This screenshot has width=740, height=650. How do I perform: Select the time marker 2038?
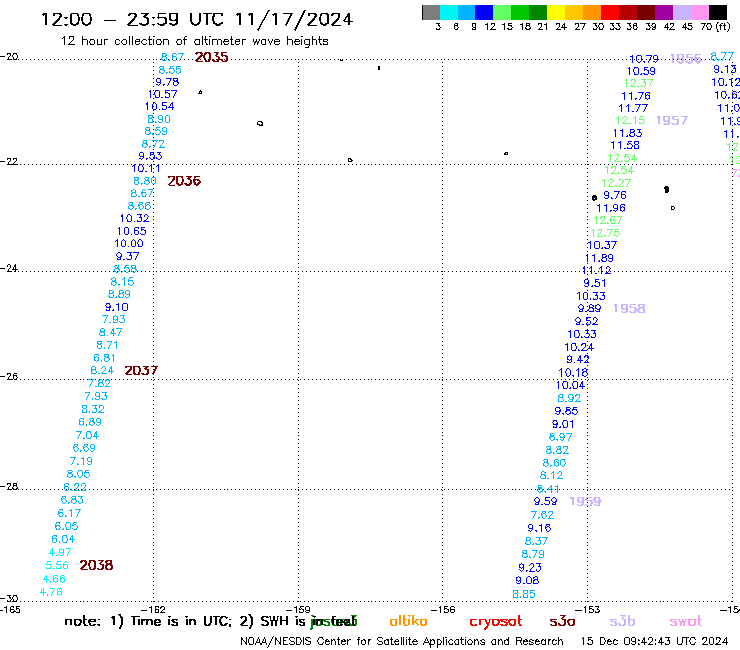96,565
